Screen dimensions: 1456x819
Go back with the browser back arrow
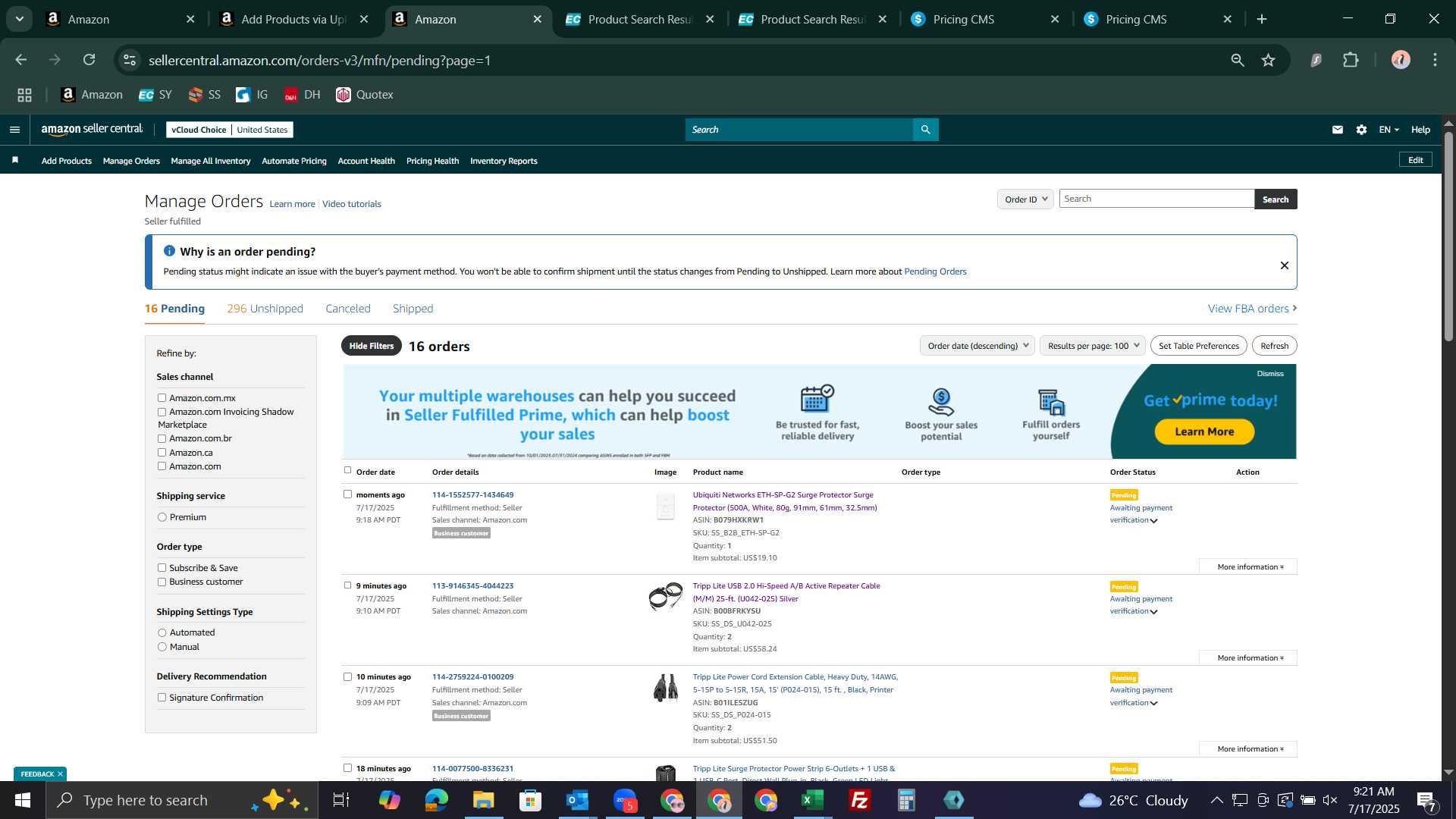[21, 60]
